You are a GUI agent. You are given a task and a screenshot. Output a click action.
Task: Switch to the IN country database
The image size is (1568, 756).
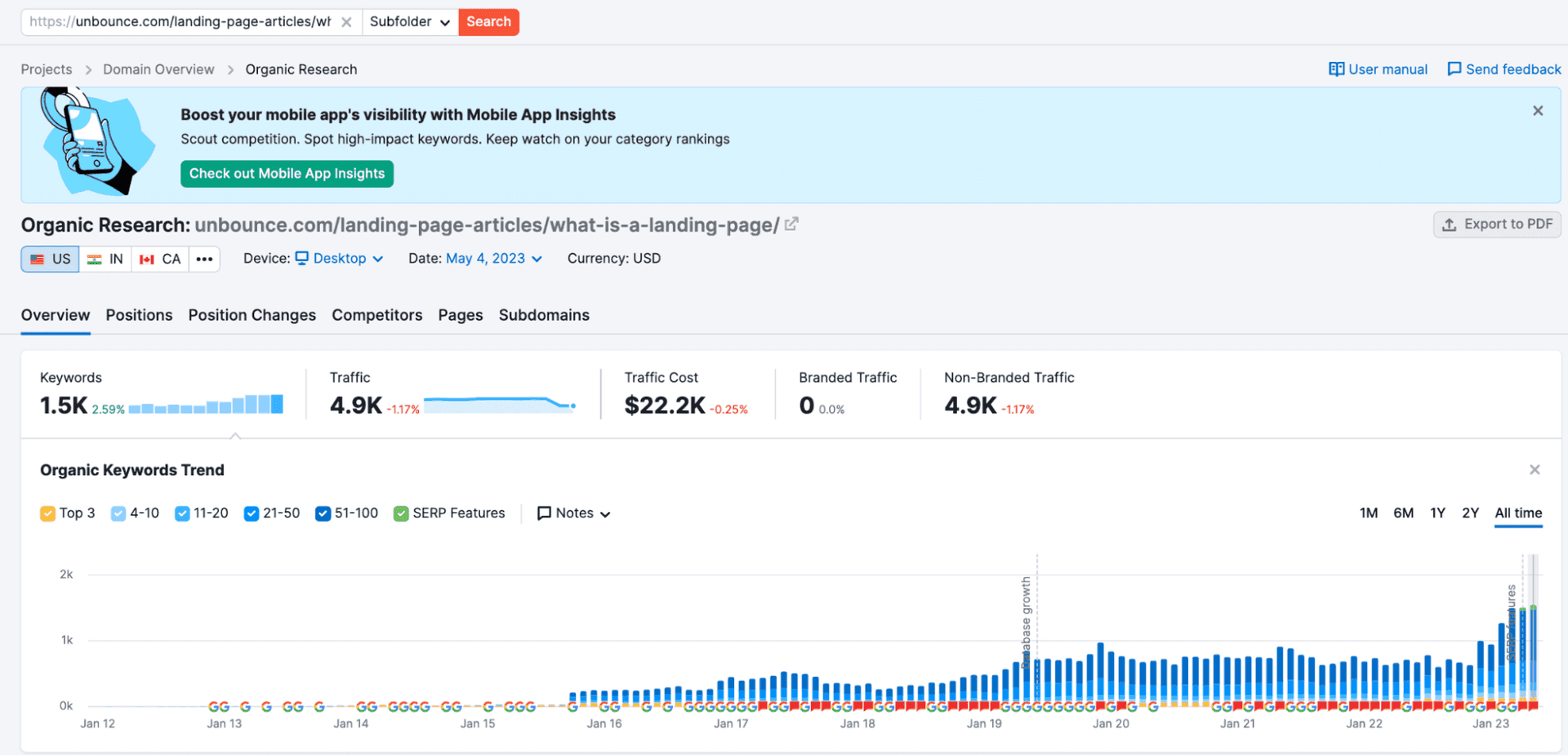point(105,259)
